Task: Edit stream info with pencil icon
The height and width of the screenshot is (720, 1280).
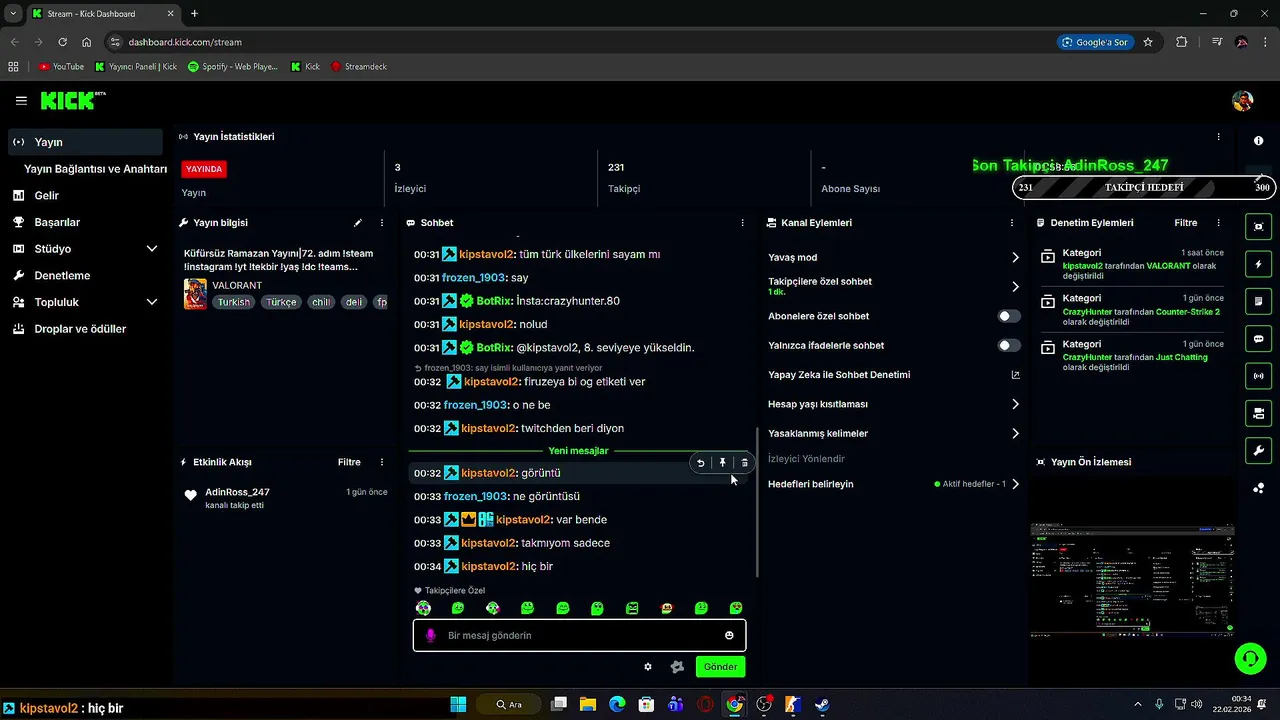Action: [x=358, y=223]
